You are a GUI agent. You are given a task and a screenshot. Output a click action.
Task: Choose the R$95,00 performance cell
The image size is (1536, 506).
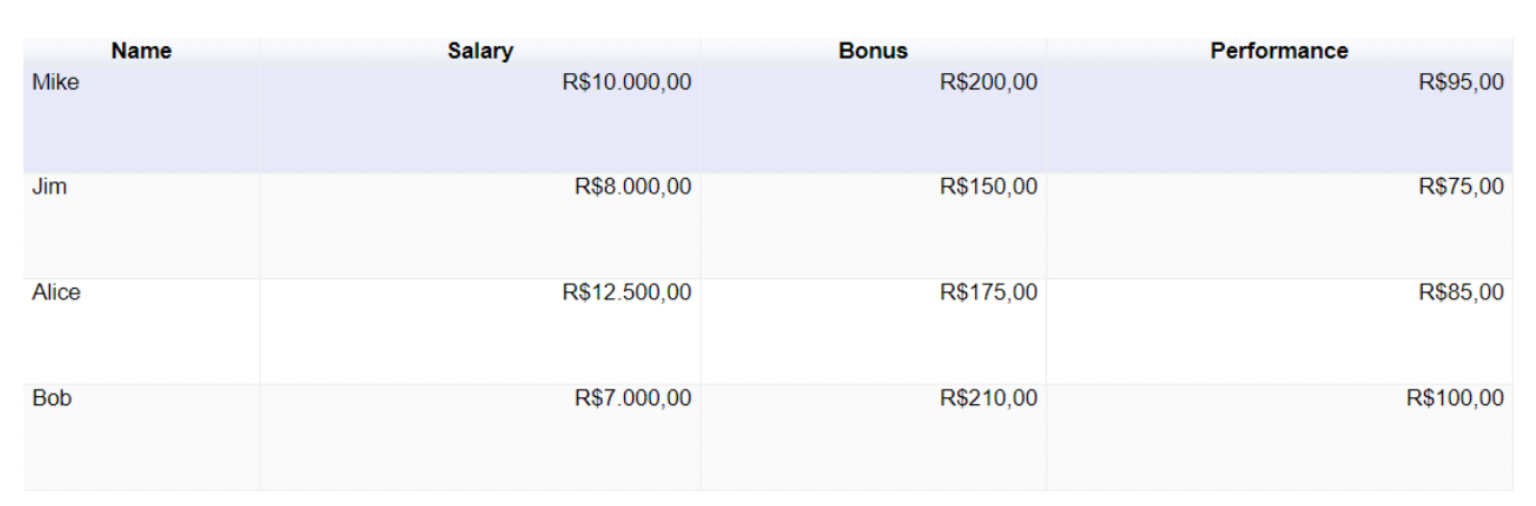(x=1280, y=119)
